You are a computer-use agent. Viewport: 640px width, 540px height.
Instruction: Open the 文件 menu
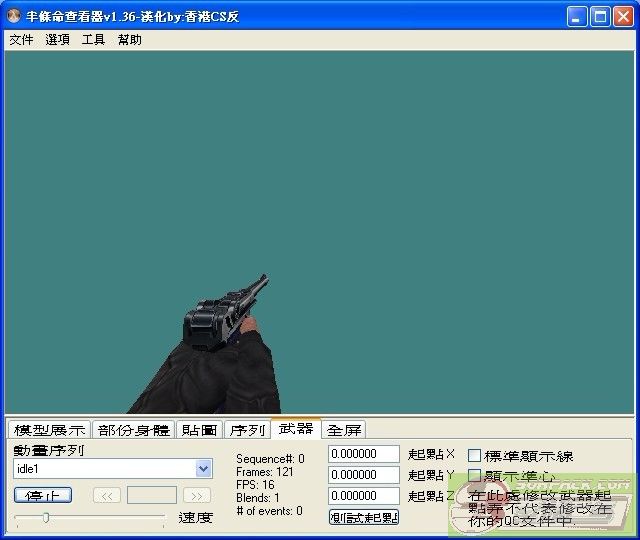pos(21,40)
